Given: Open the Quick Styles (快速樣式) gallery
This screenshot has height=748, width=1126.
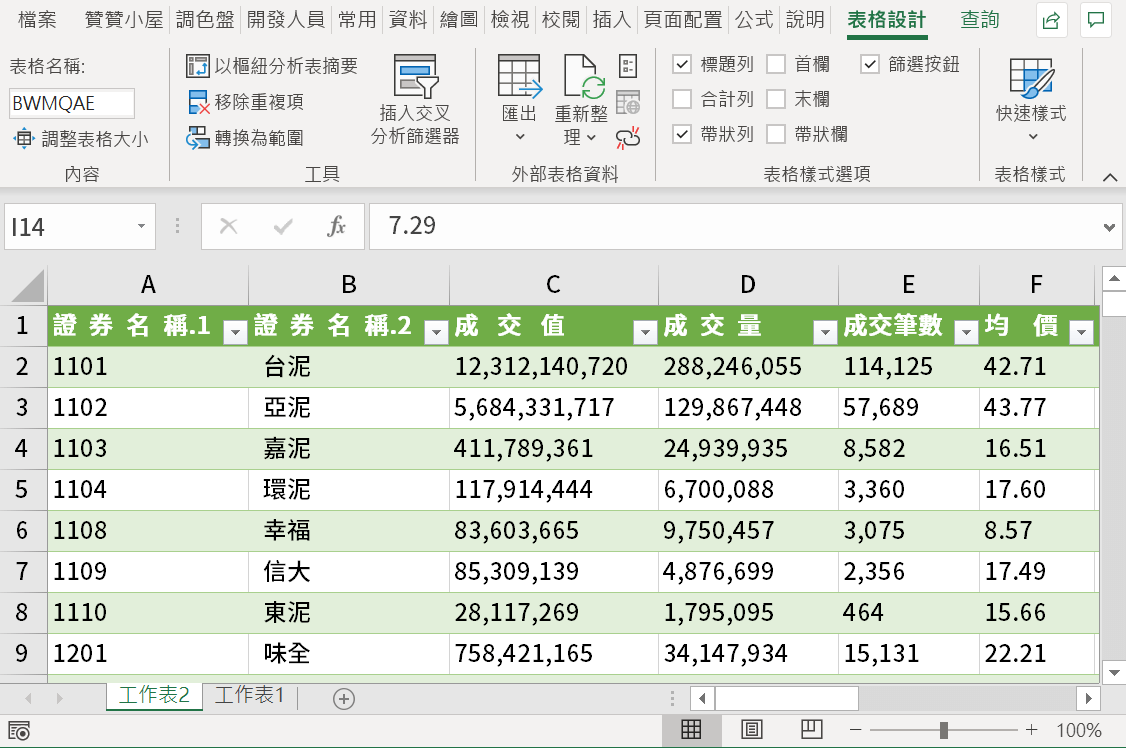Looking at the screenshot, I should pos(1031,78).
